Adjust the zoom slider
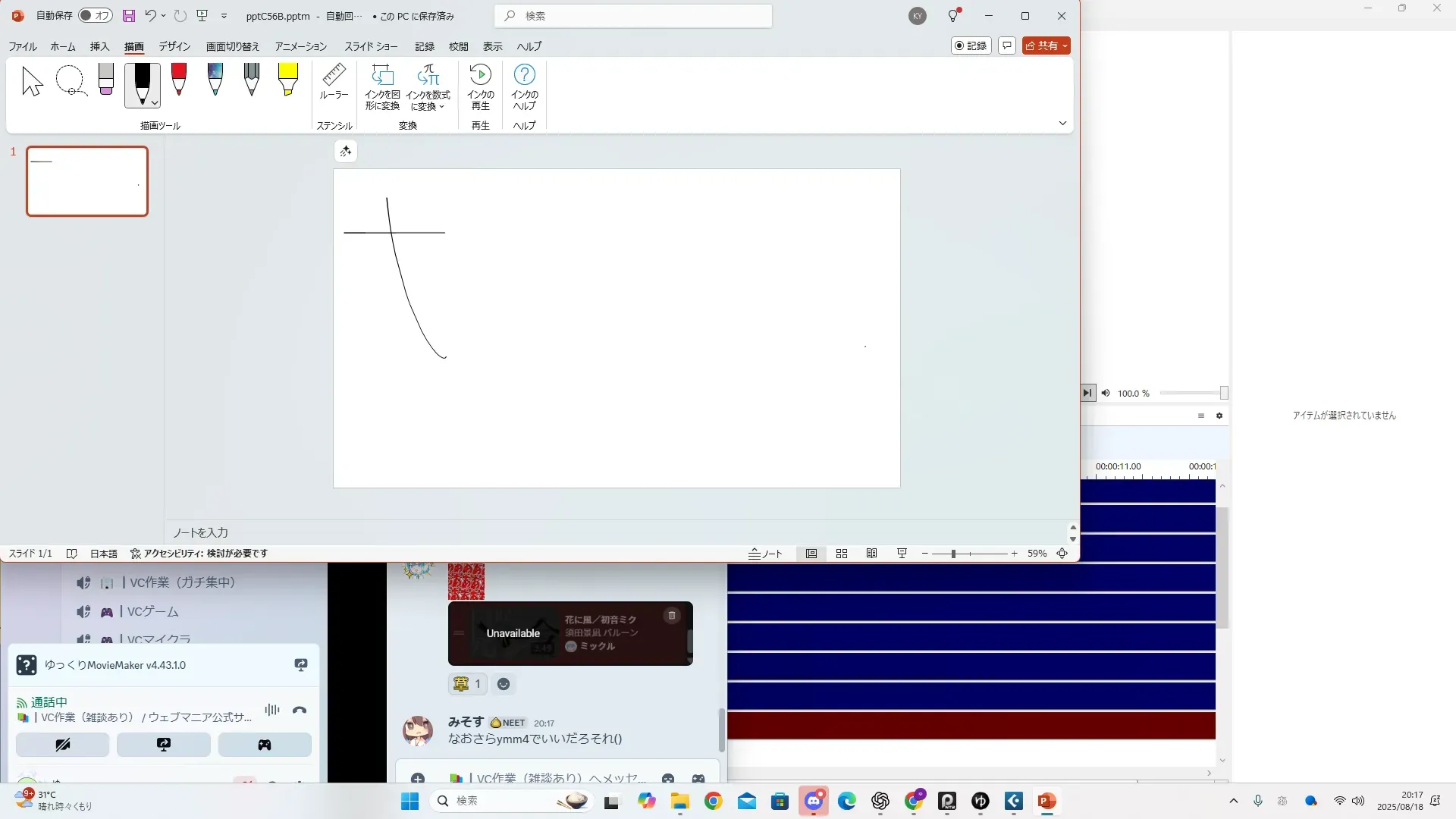The image size is (1456, 819). (x=953, y=554)
